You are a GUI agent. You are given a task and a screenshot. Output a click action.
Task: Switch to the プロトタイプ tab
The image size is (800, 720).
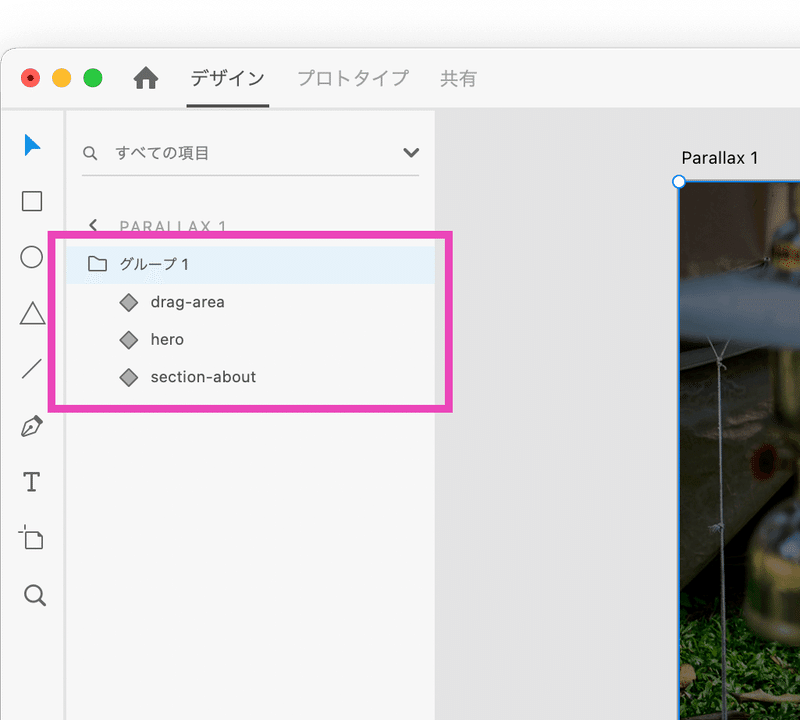point(353,79)
